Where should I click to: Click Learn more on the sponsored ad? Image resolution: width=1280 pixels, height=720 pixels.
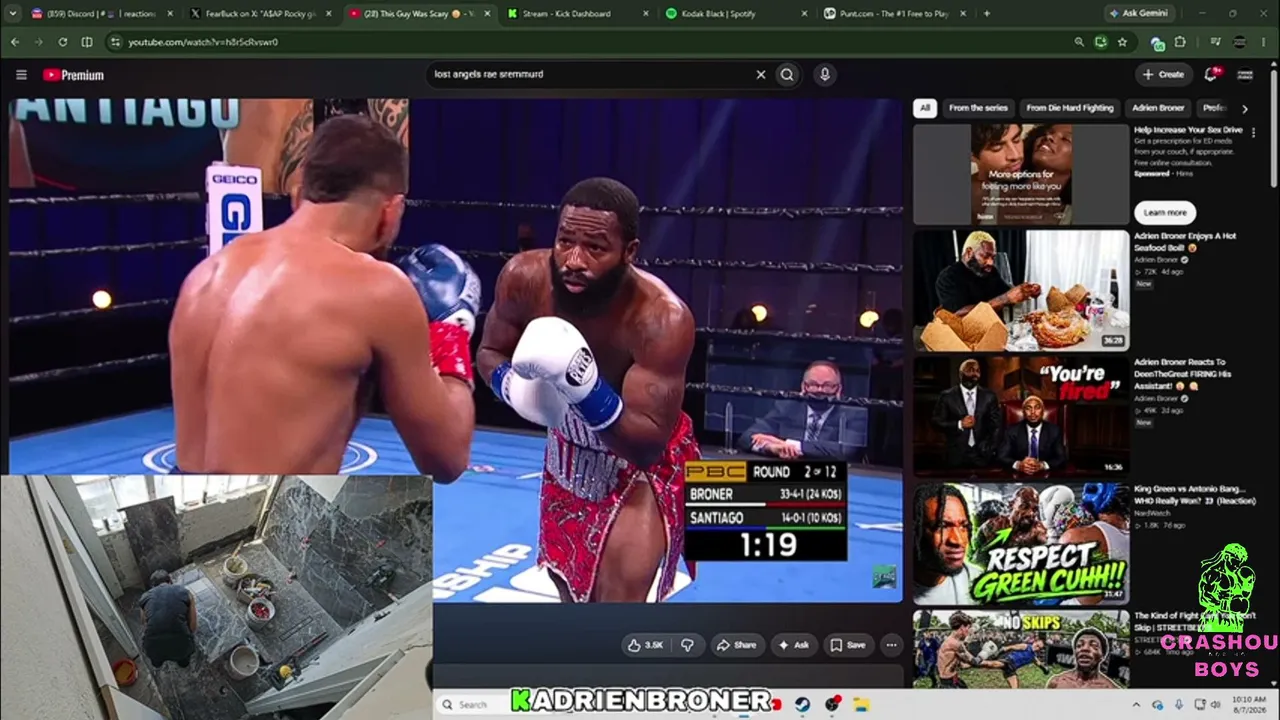[1165, 212]
